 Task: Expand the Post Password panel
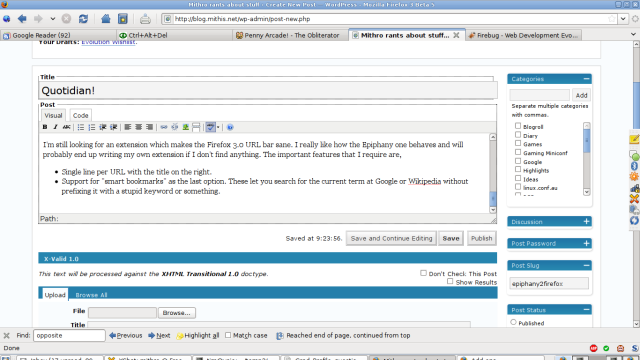pyautogui.click(x=587, y=243)
